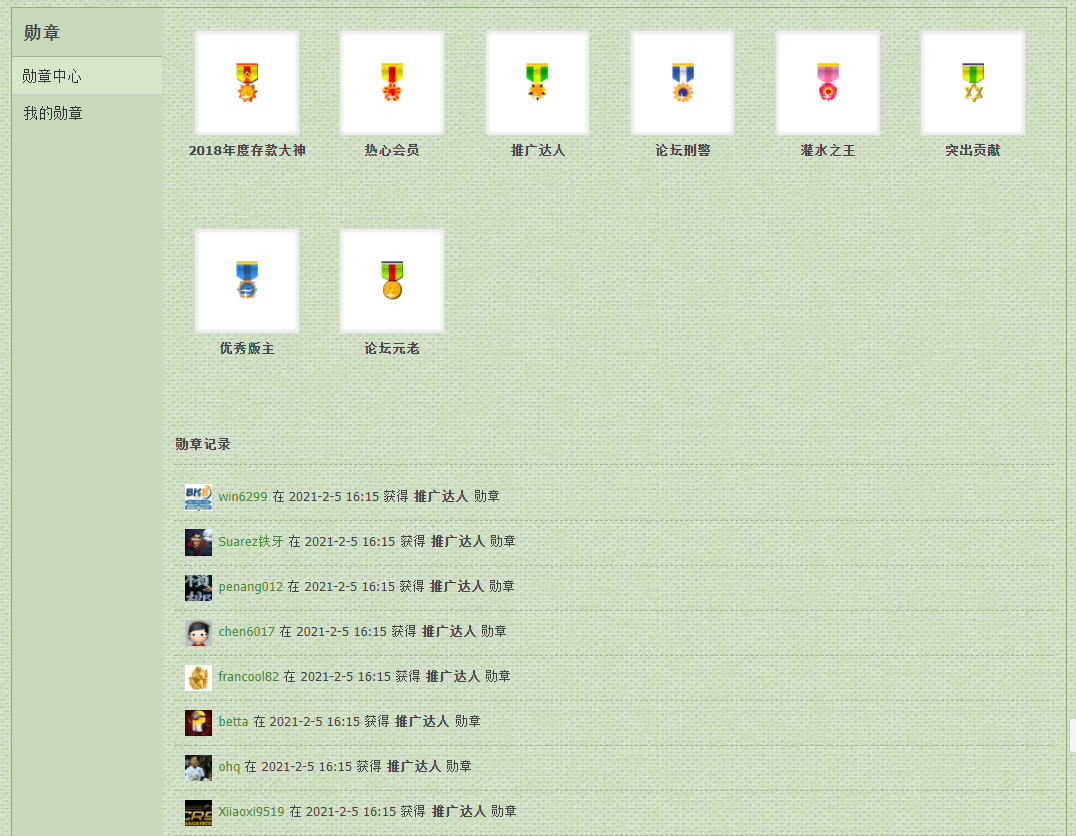Open francool82 user link

248,677
